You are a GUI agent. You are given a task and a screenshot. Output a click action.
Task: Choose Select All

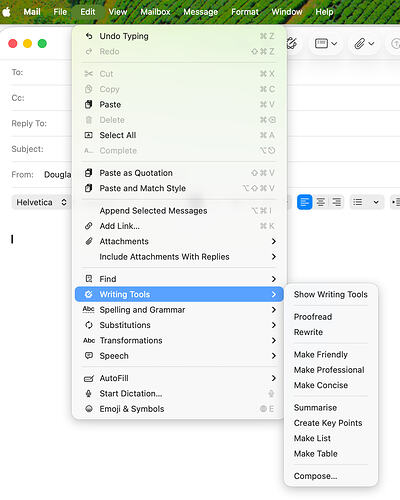click(x=179, y=135)
